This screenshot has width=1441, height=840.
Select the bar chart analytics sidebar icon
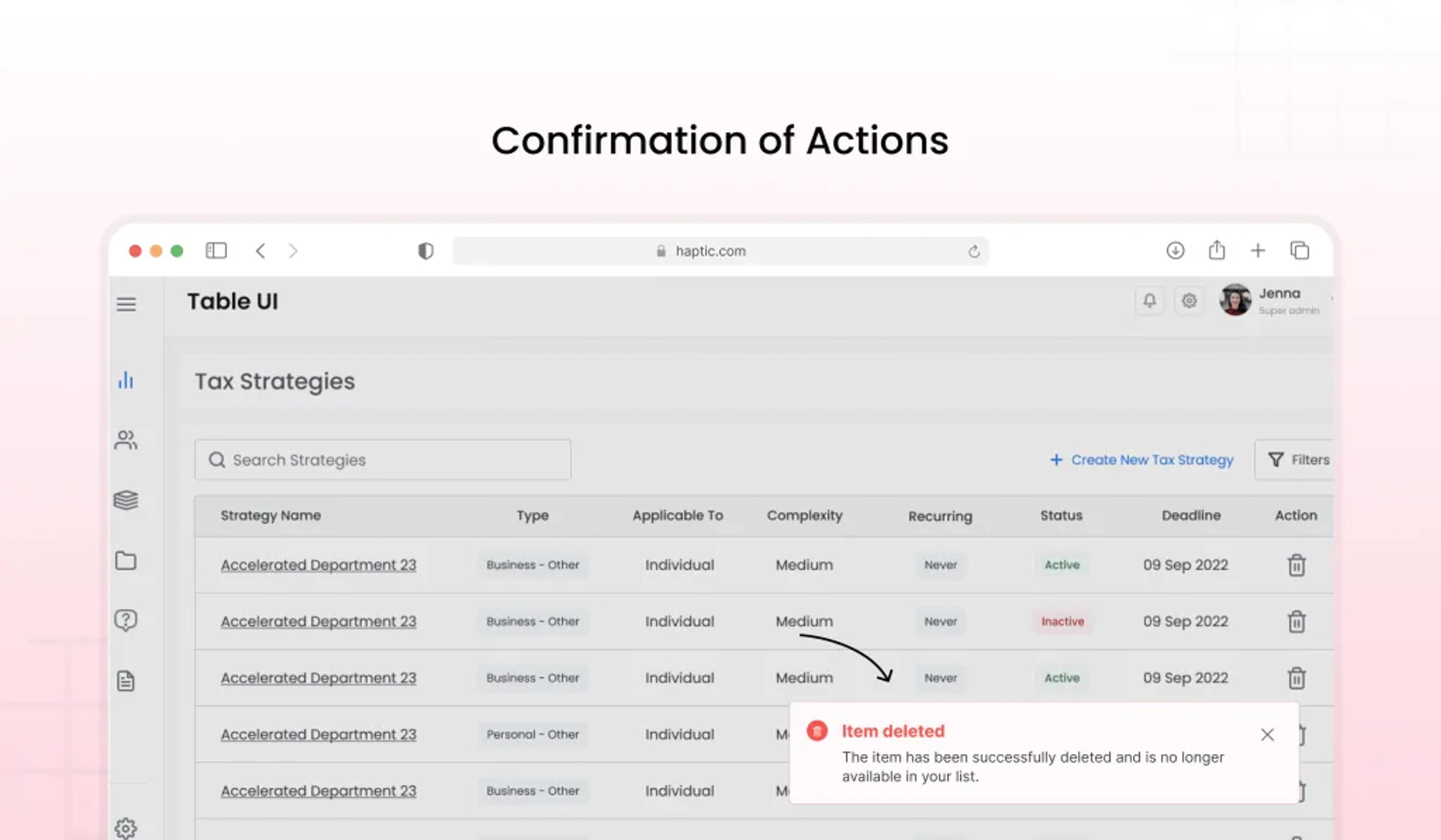click(x=126, y=380)
